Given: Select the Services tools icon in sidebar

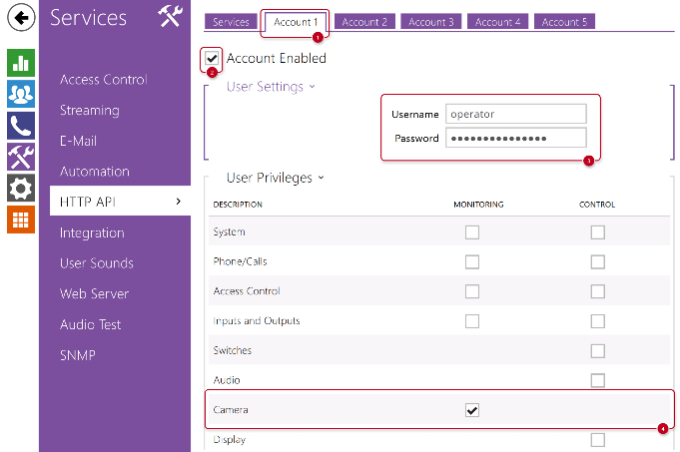Looking at the screenshot, I should pyautogui.click(x=21, y=156).
